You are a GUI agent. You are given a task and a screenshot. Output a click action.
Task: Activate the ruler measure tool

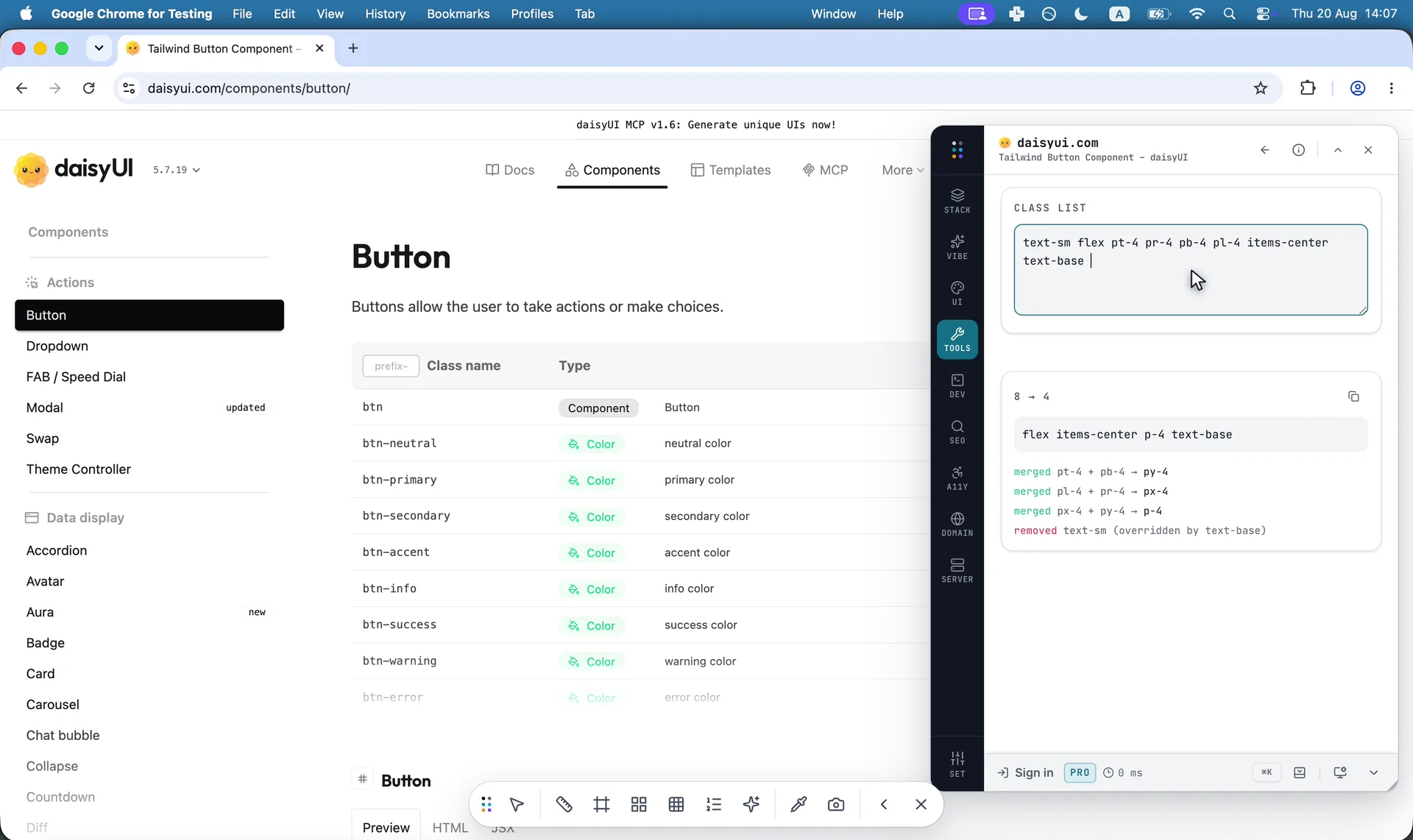pyautogui.click(x=564, y=805)
